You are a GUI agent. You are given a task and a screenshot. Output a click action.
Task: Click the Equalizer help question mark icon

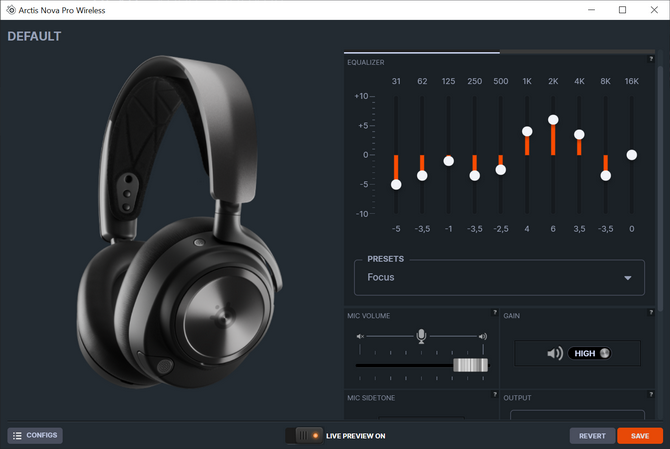coord(651,59)
